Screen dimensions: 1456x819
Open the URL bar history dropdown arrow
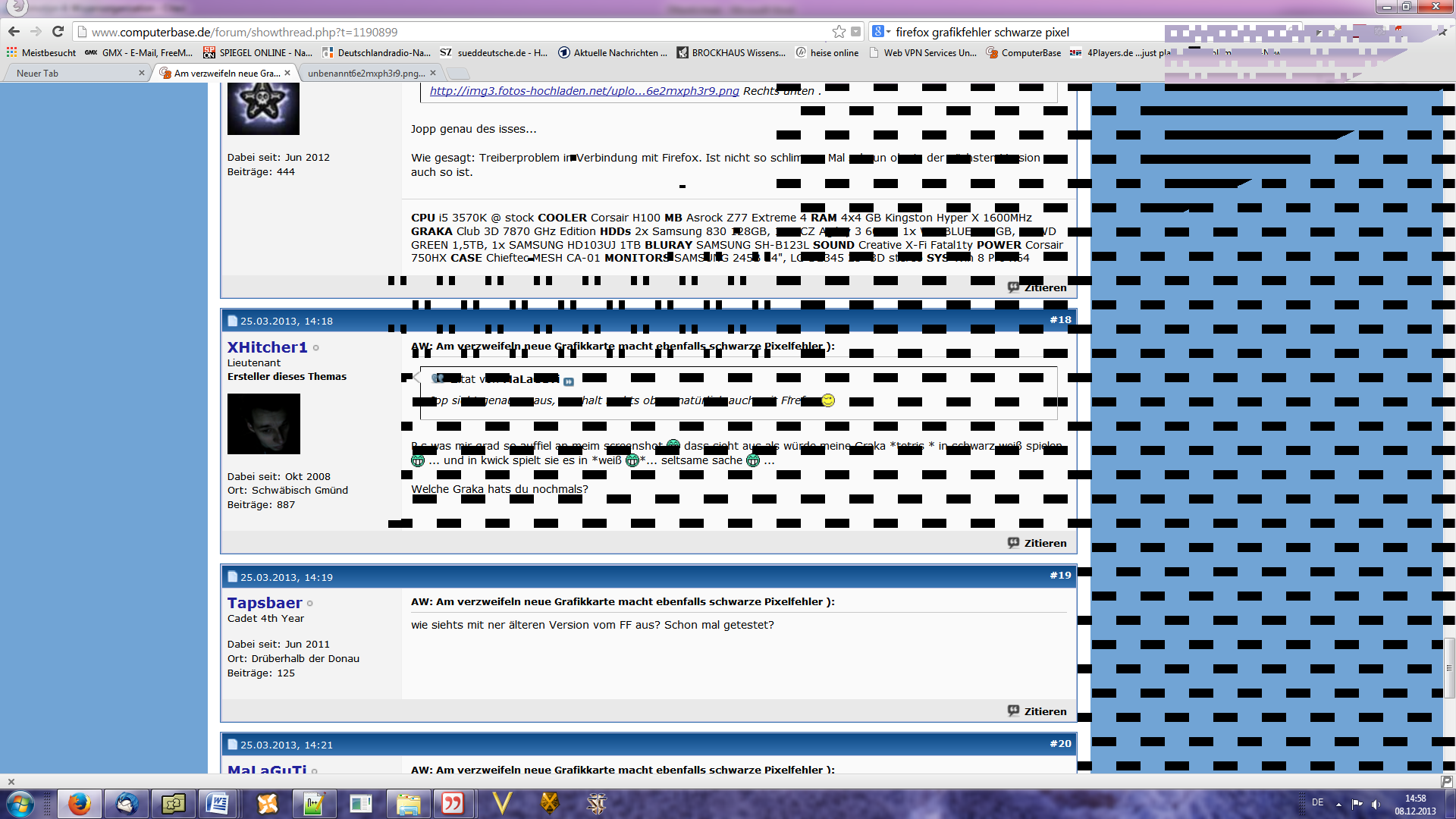coord(856,32)
